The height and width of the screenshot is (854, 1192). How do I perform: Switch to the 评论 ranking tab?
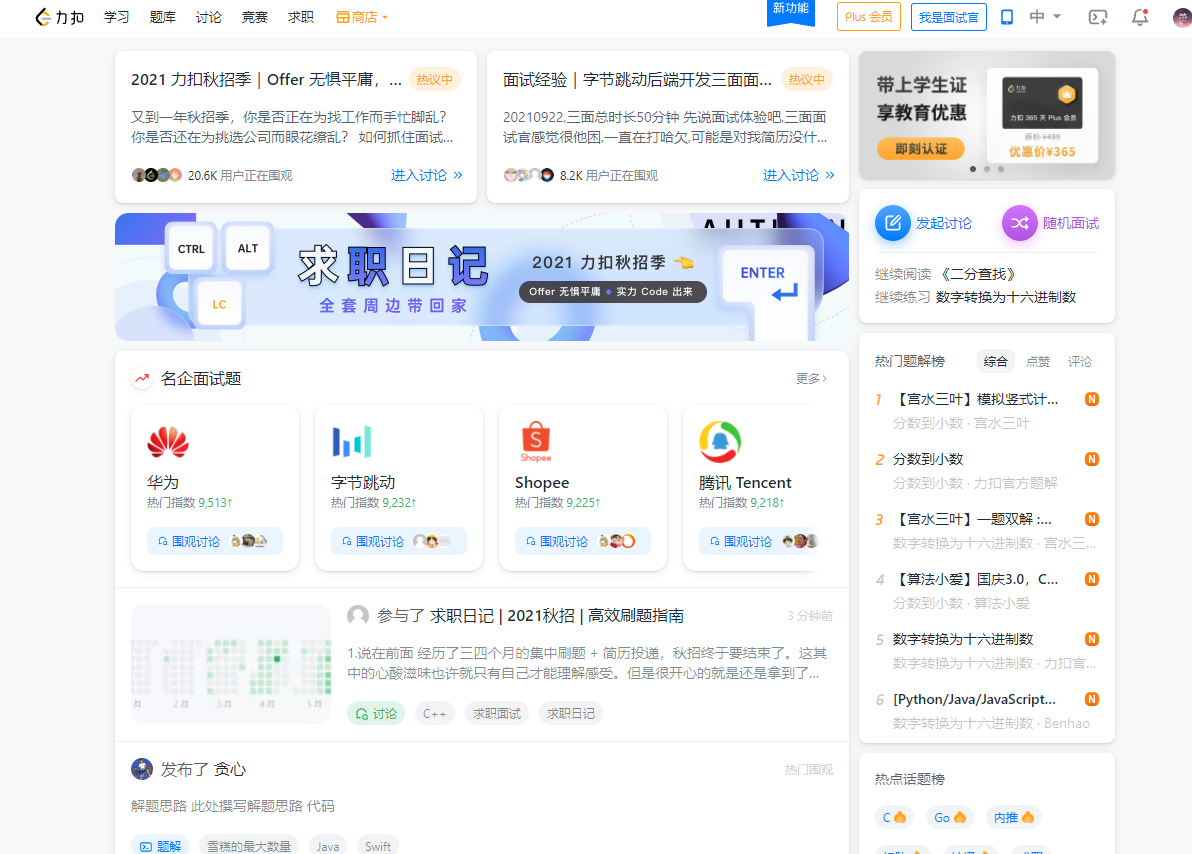[x=1079, y=361]
